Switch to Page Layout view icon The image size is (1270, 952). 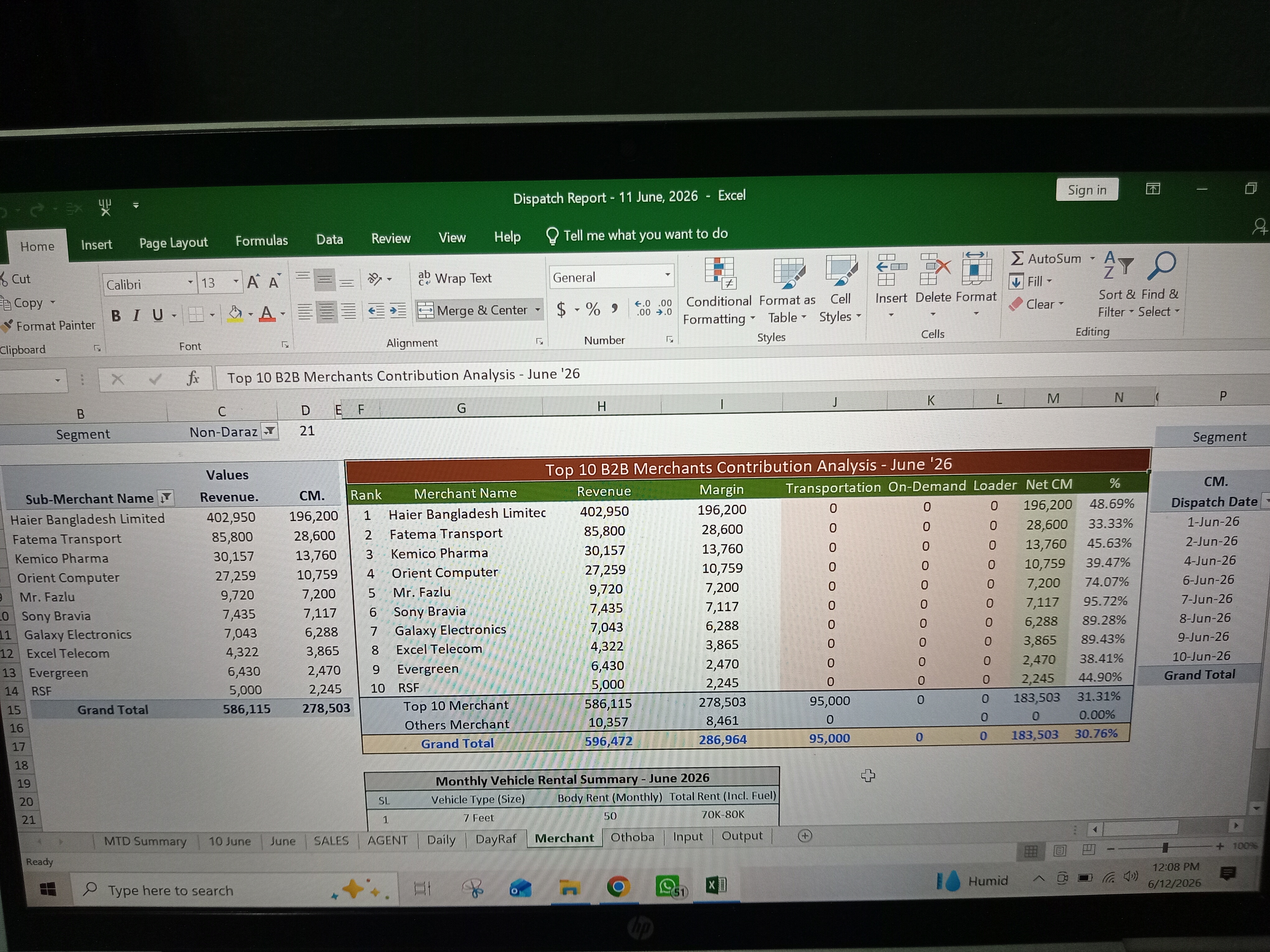point(1060,851)
